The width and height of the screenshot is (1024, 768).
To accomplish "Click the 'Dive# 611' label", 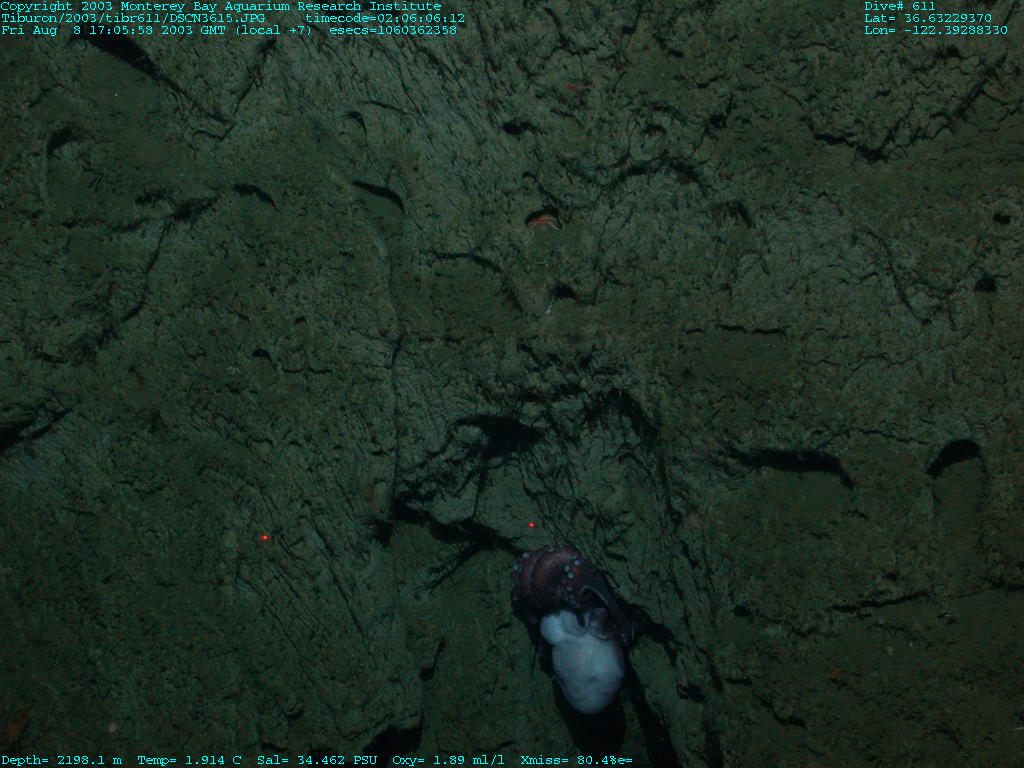I will click(x=900, y=7).
